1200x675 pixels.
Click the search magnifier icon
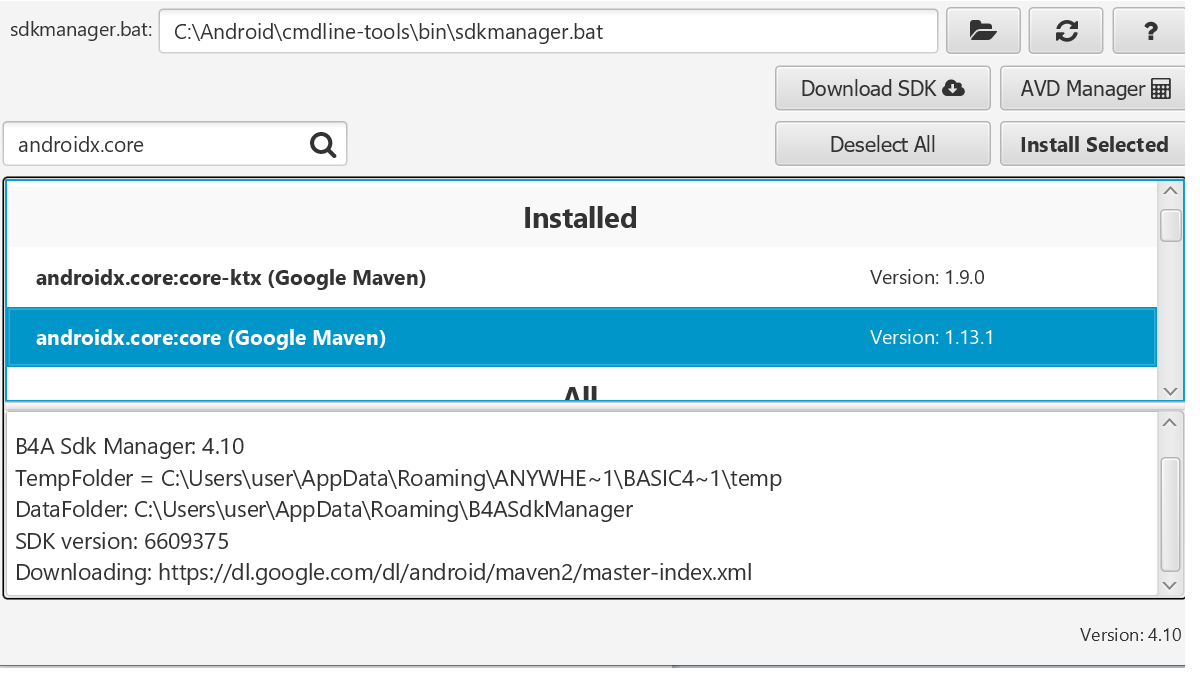click(x=323, y=145)
